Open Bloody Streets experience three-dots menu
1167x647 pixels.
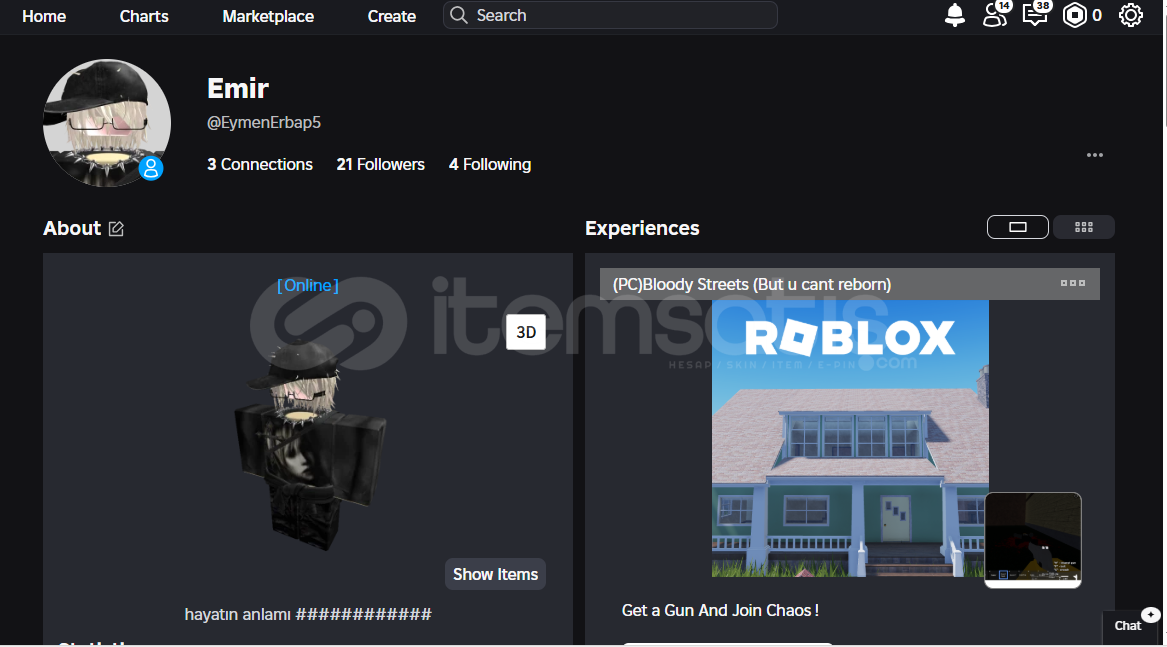(x=1072, y=283)
